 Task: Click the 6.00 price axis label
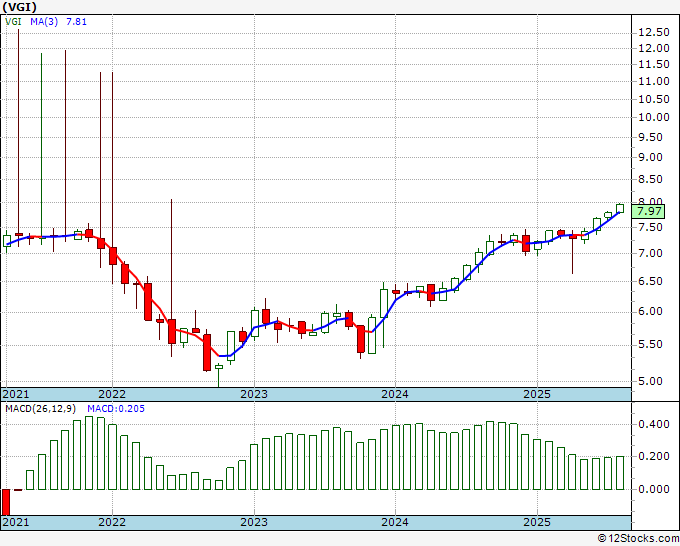pyautogui.click(x=651, y=312)
